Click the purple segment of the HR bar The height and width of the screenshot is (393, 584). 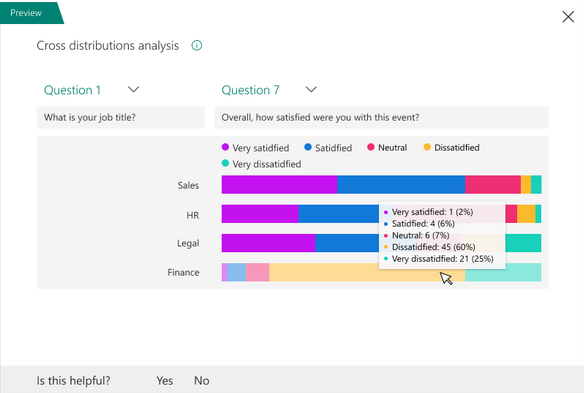(260, 214)
